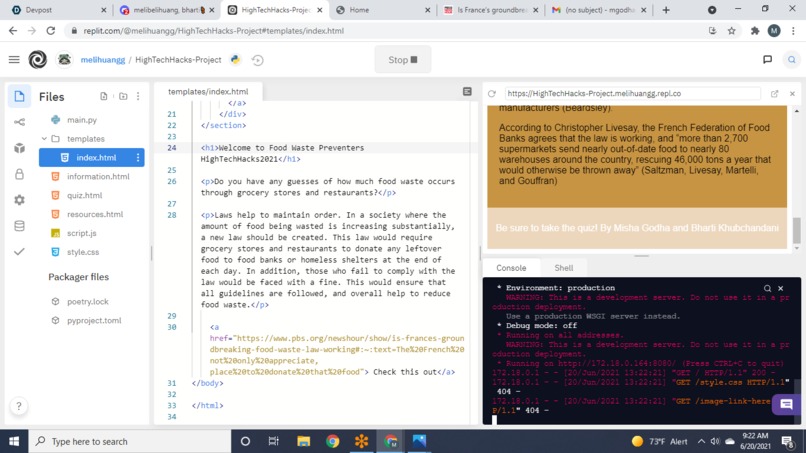Open the Database sidebar icon
The width and height of the screenshot is (806, 453).
tap(20, 226)
